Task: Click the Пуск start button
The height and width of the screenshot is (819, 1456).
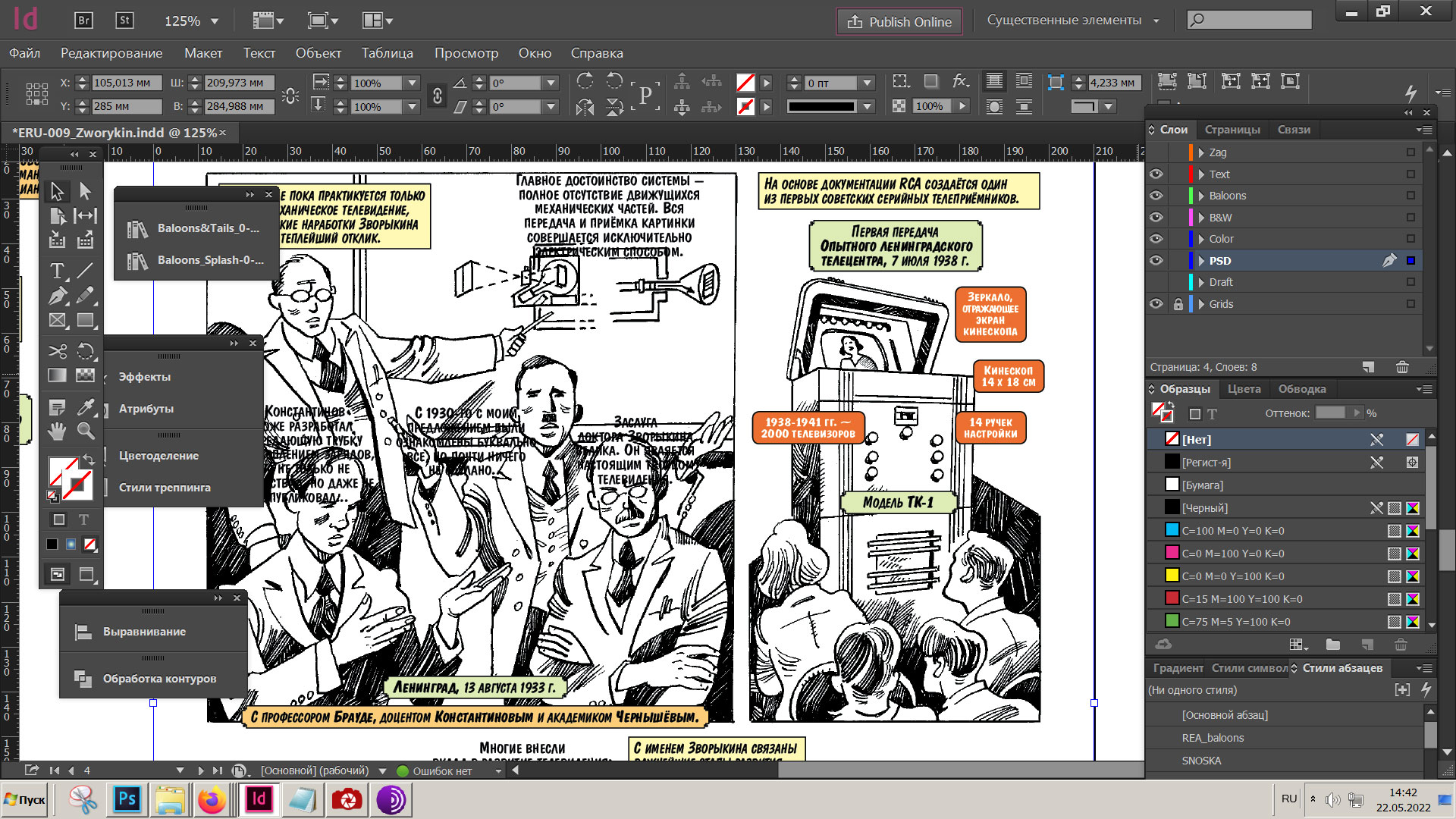Action: 24,799
